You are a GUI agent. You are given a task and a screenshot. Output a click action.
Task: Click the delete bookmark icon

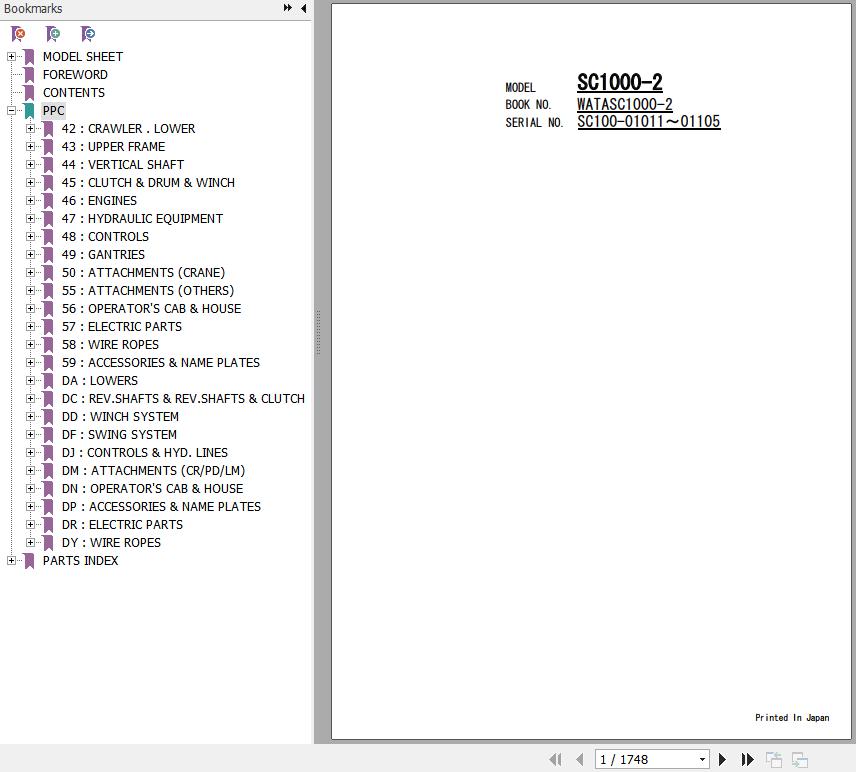18,34
